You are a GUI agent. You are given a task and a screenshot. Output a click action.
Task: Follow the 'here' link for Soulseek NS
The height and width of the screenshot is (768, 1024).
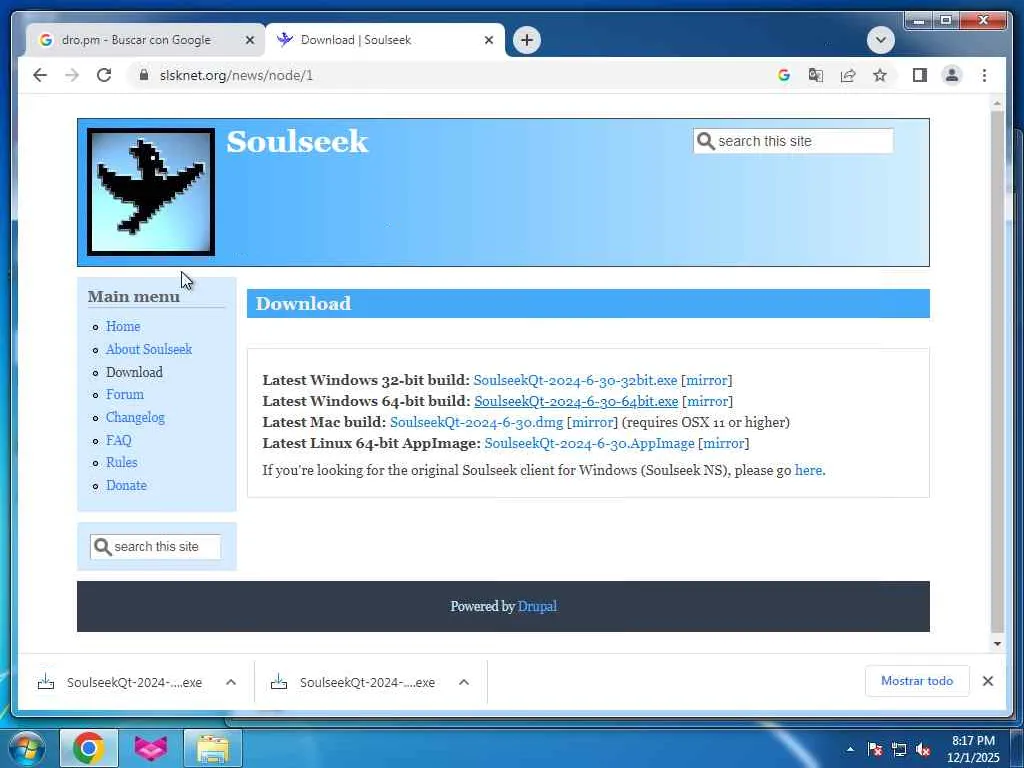[808, 470]
